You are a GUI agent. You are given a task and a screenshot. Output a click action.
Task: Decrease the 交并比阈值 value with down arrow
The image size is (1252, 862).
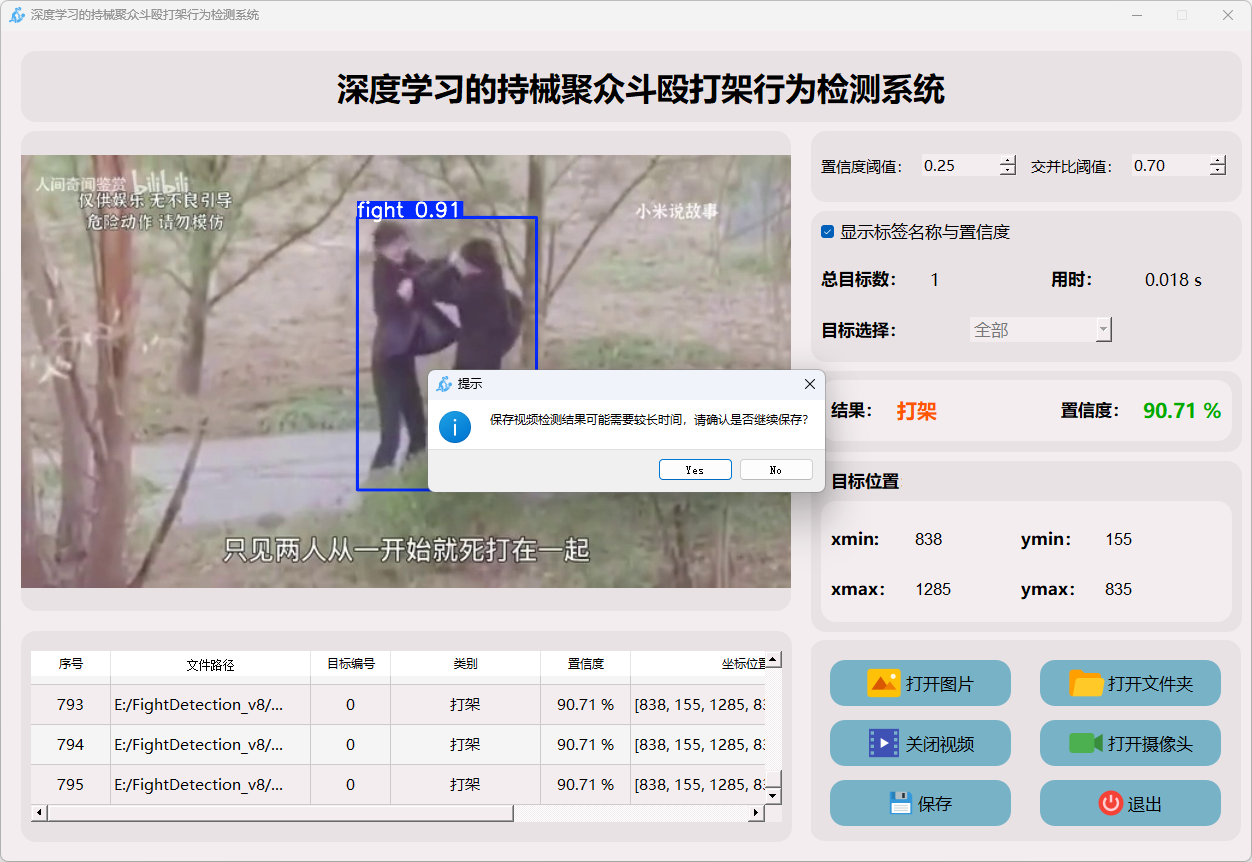pyautogui.click(x=1217, y=171)
